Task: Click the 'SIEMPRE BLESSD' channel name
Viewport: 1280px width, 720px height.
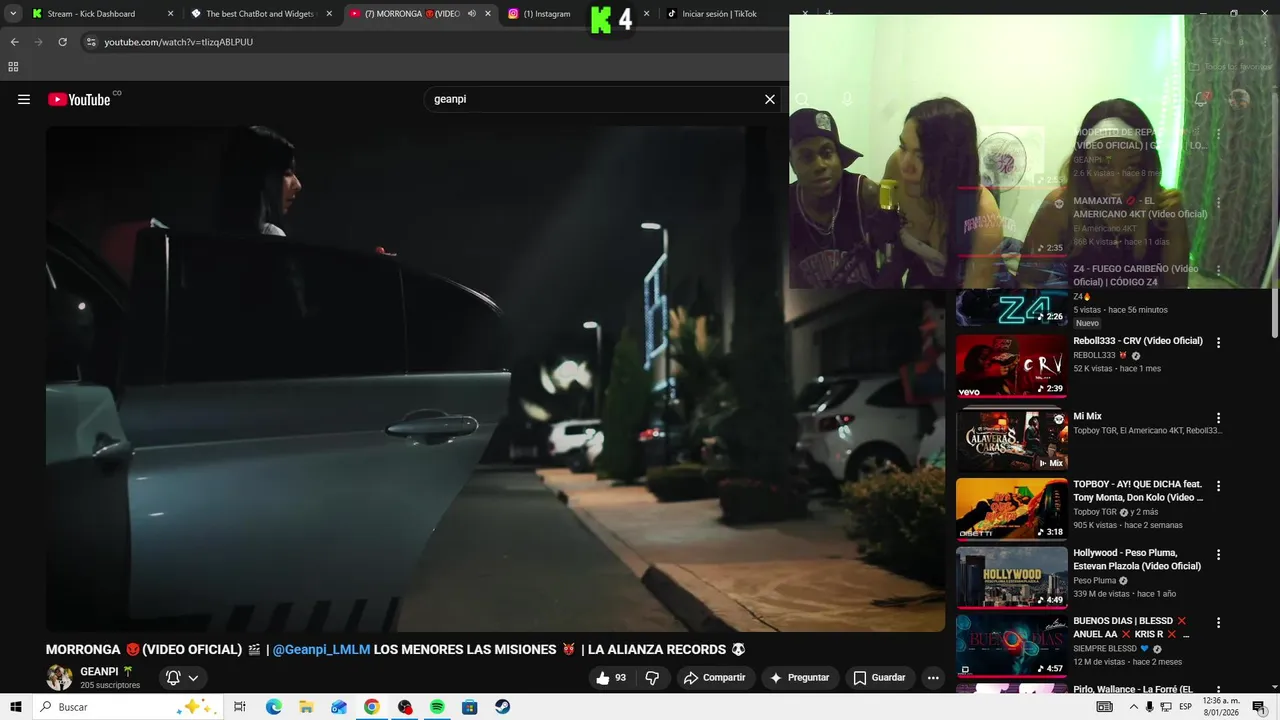Action: [1104, 649]
